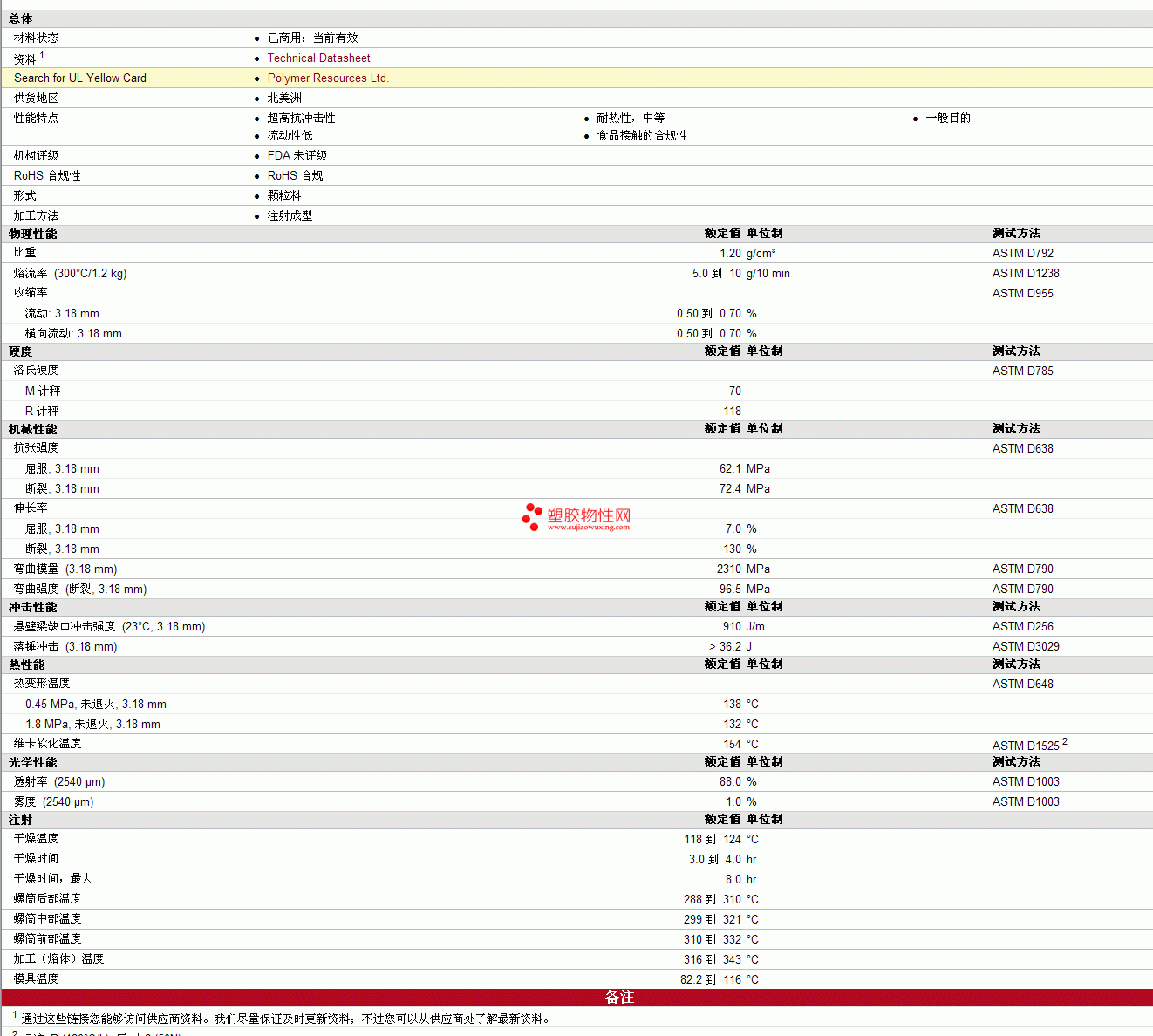Click the 物理性能 section header
This screenshot has height=1036, width=1153.
point(33,234)
